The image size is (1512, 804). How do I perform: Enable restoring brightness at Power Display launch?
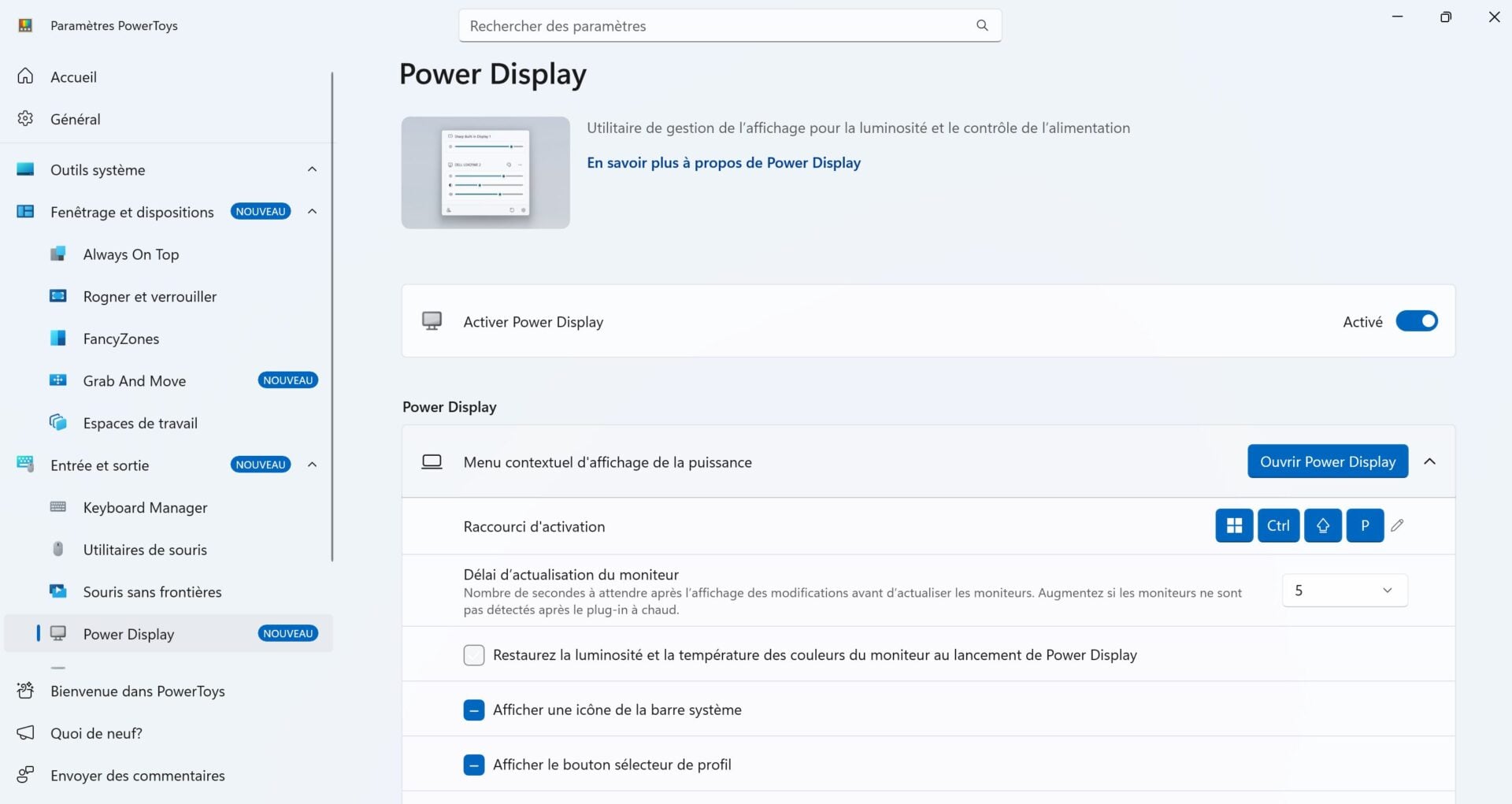pyautogui.click(x=473, y=654)
